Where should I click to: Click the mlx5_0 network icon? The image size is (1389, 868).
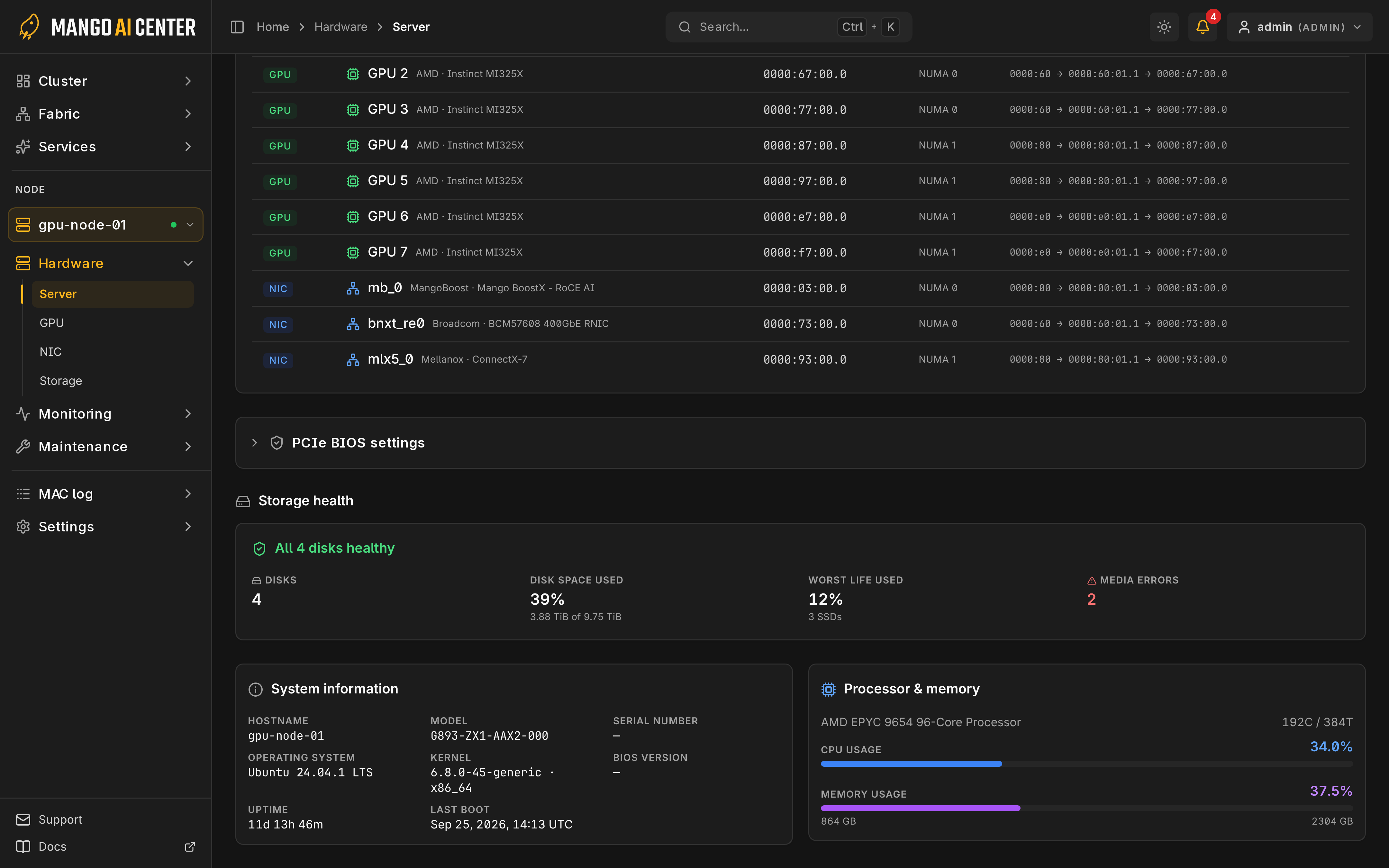pos(353,360)
